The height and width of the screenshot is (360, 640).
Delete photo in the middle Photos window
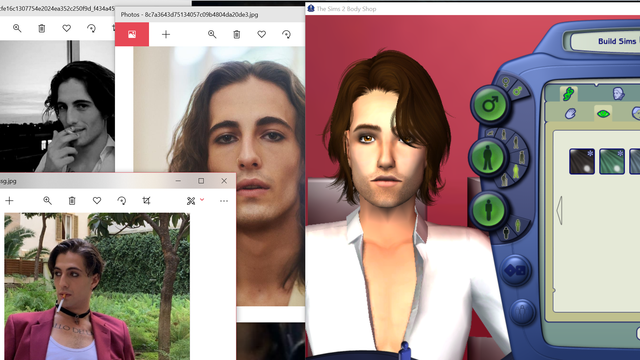point(237,34)
